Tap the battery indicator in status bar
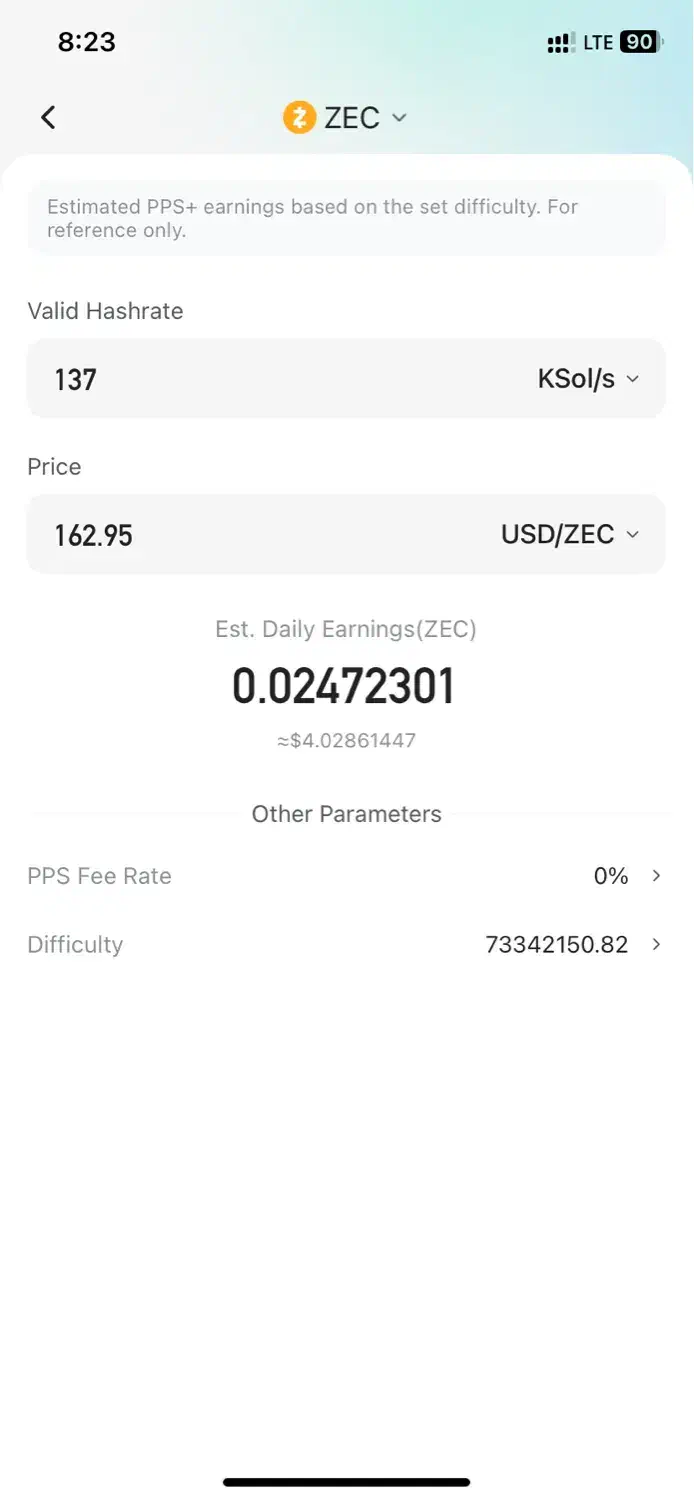This screenshot has height=1500, width=694. click(640, 42)
